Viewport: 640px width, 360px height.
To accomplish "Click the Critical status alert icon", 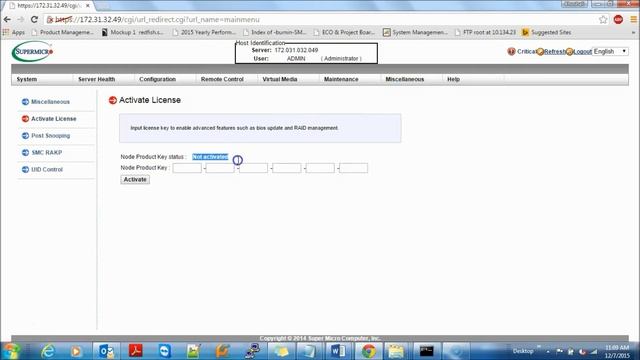I will (x=511, y=51).
